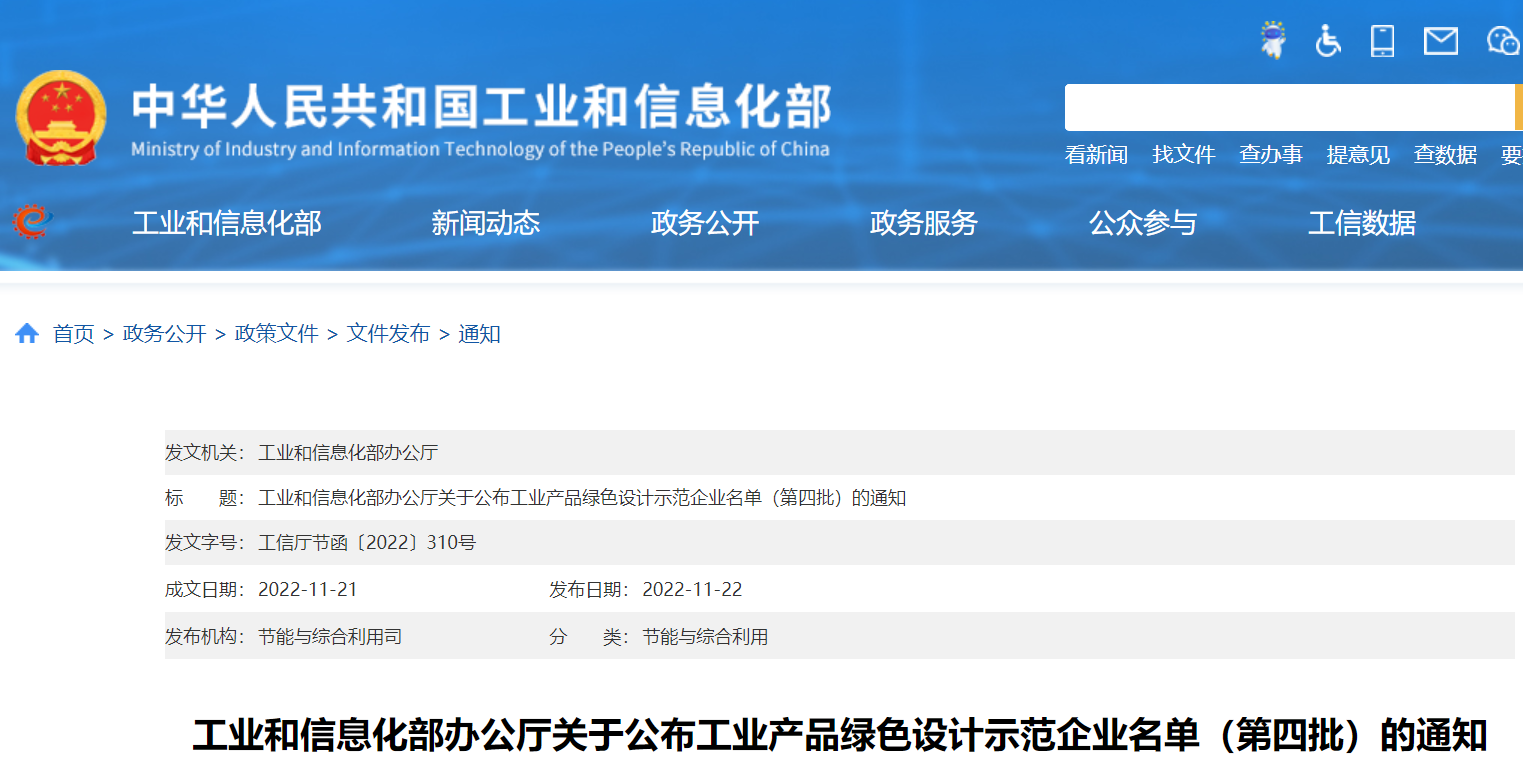This screenshot has height=775, width=1523.
Task: Select 工业和信息化部 nav menu
Action: [x=227, y=222]
